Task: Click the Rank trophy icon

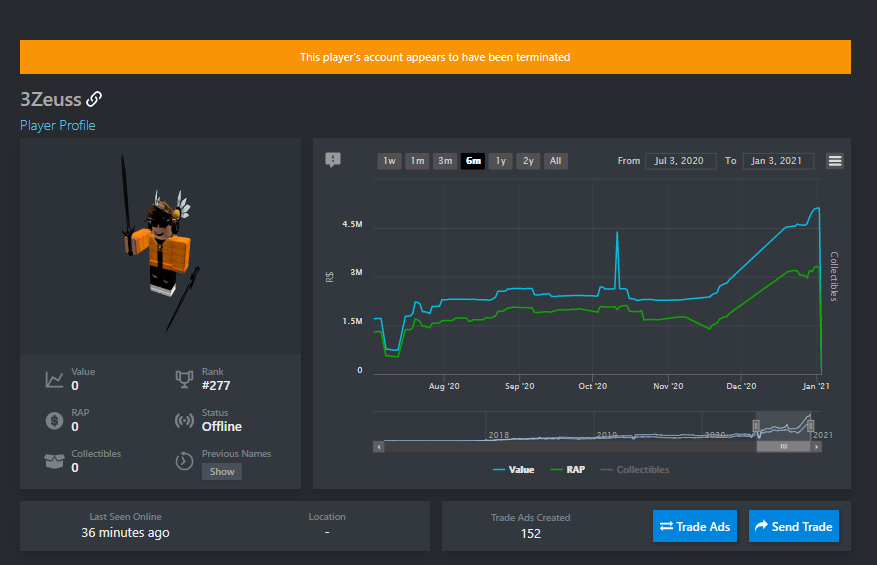Action: click(185, 379)
